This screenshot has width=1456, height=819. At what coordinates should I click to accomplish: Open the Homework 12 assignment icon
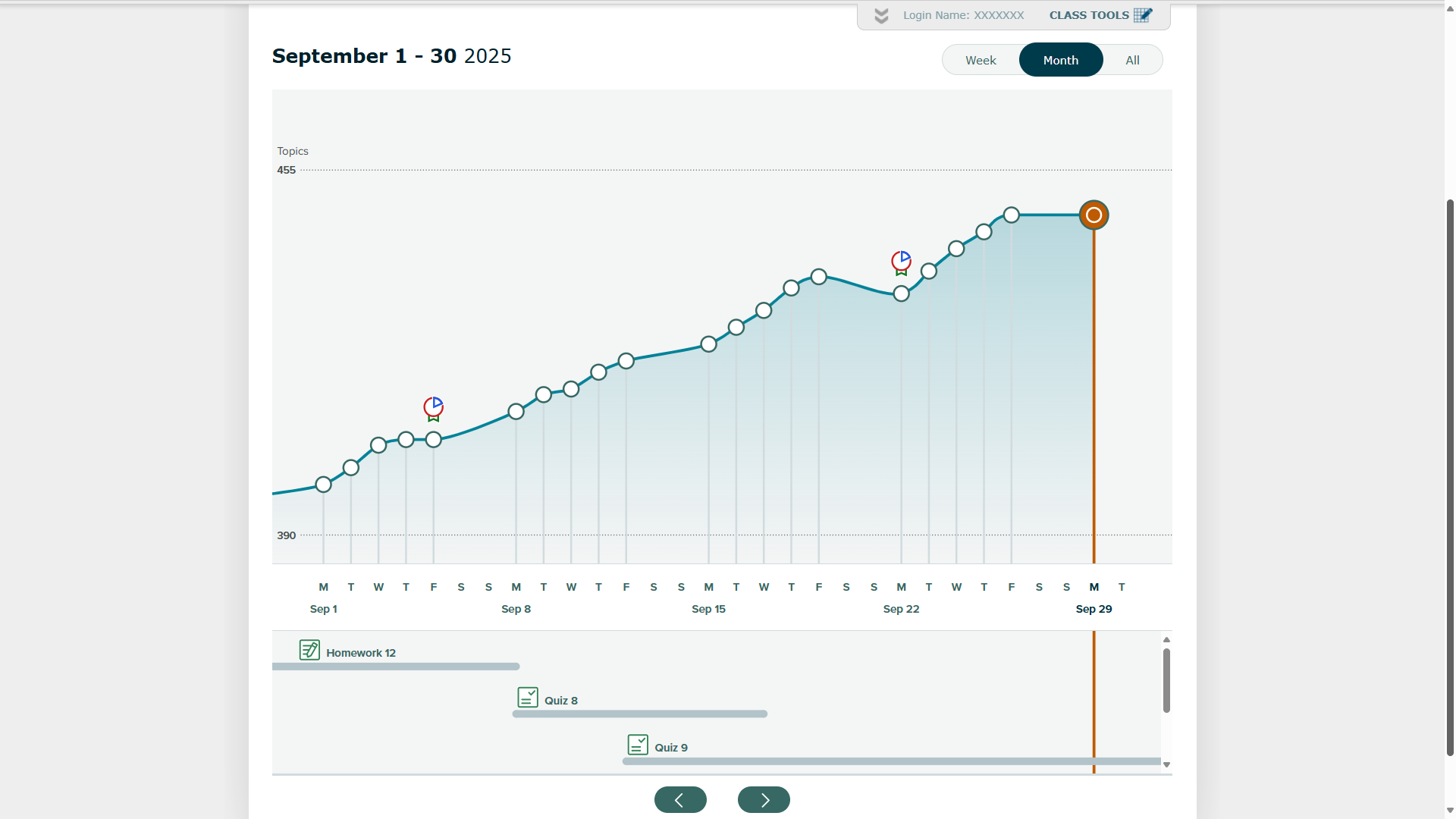point(309,650)
